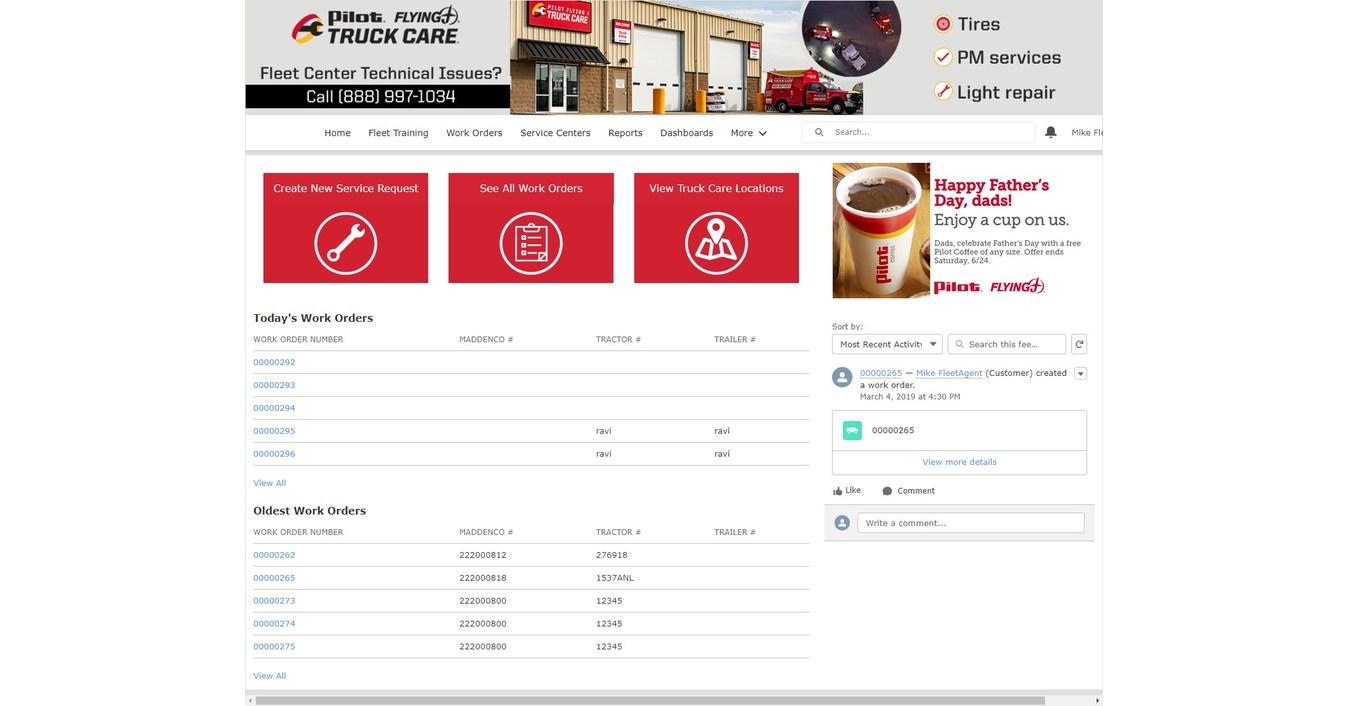
Task: Click the map pin locations icon
Action: 716,243
